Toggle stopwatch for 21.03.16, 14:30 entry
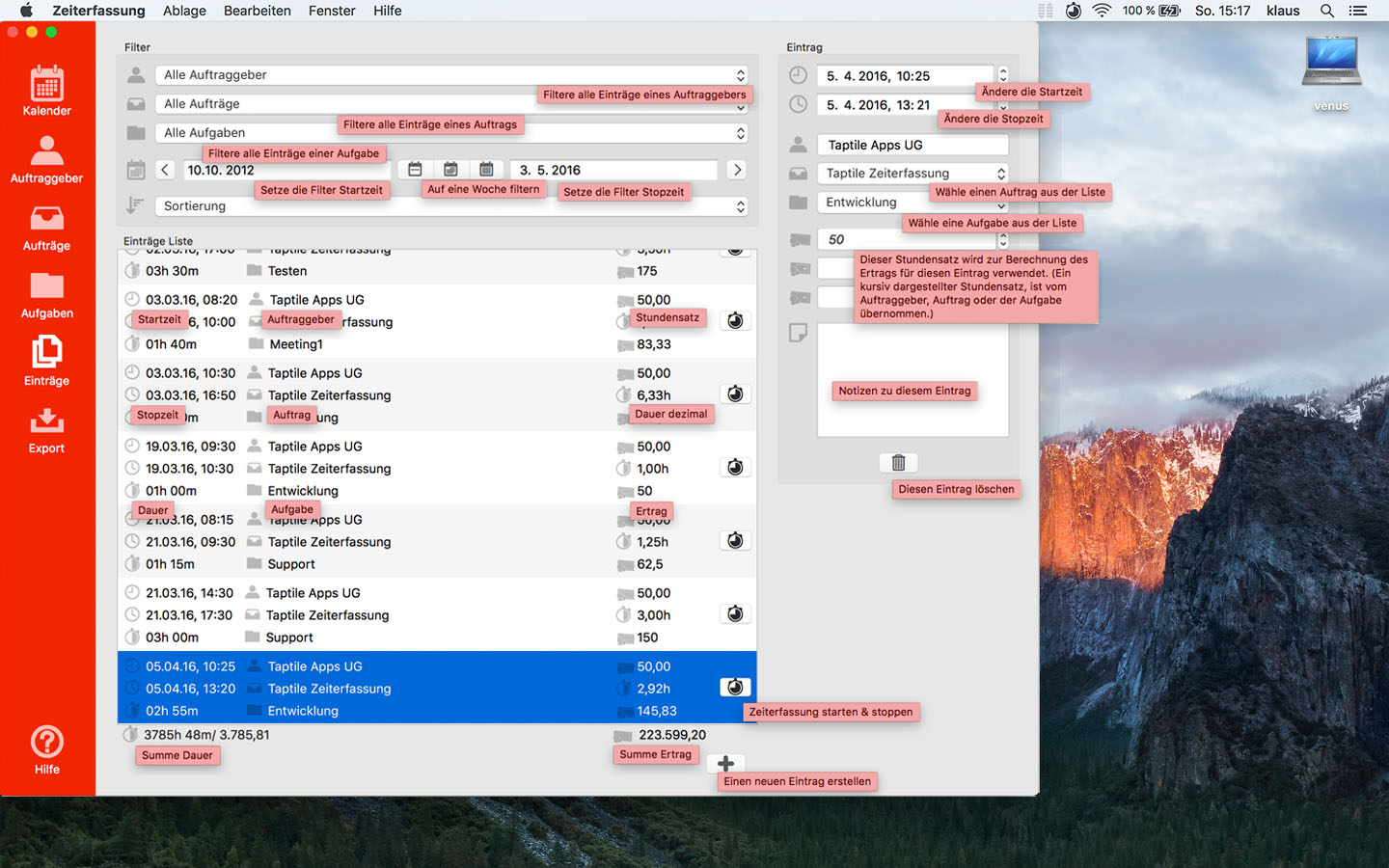 tap(735, 614)
